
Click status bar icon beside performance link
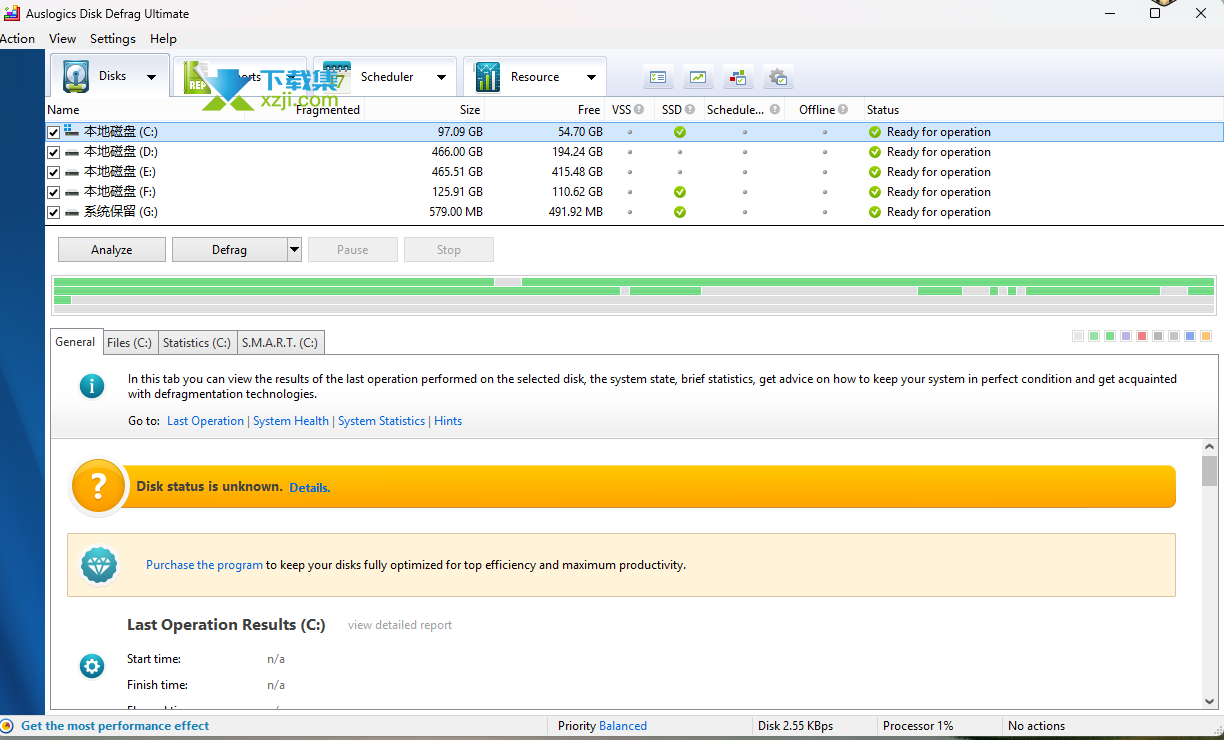(x=7, y=726)
